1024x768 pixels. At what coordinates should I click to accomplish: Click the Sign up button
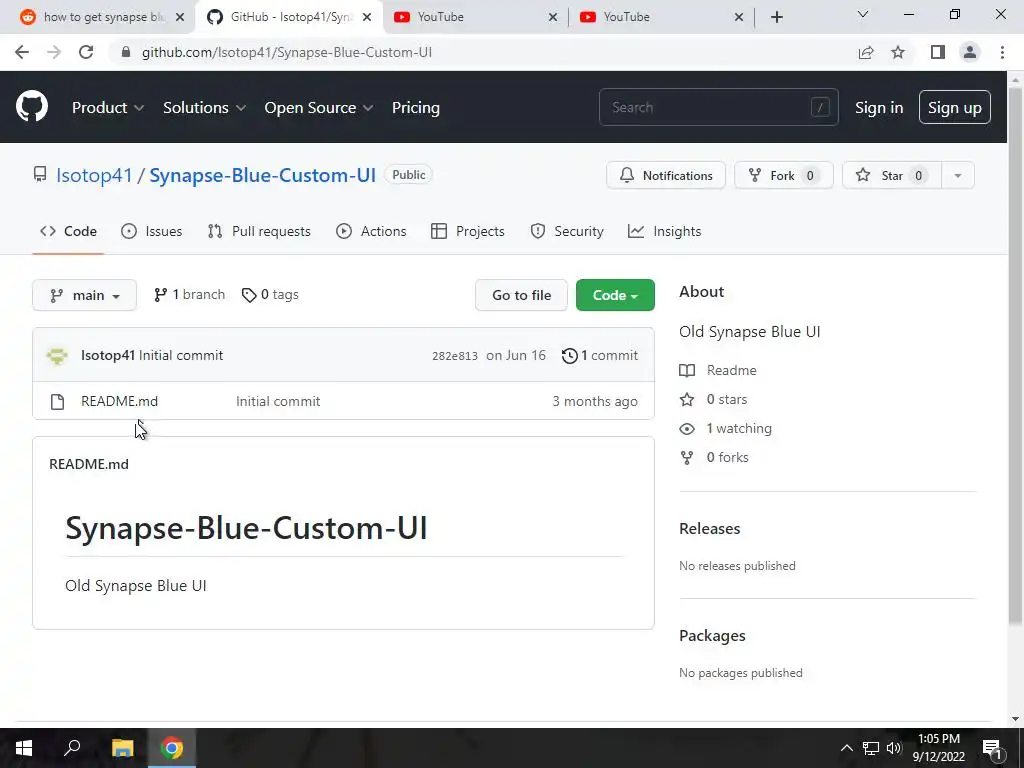pos(955,108)
